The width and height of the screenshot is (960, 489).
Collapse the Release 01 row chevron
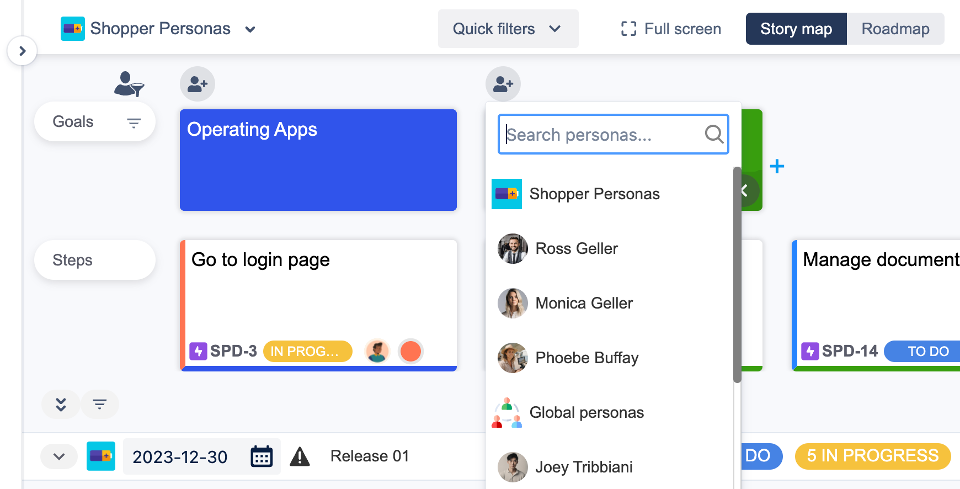tap(59, 457)
